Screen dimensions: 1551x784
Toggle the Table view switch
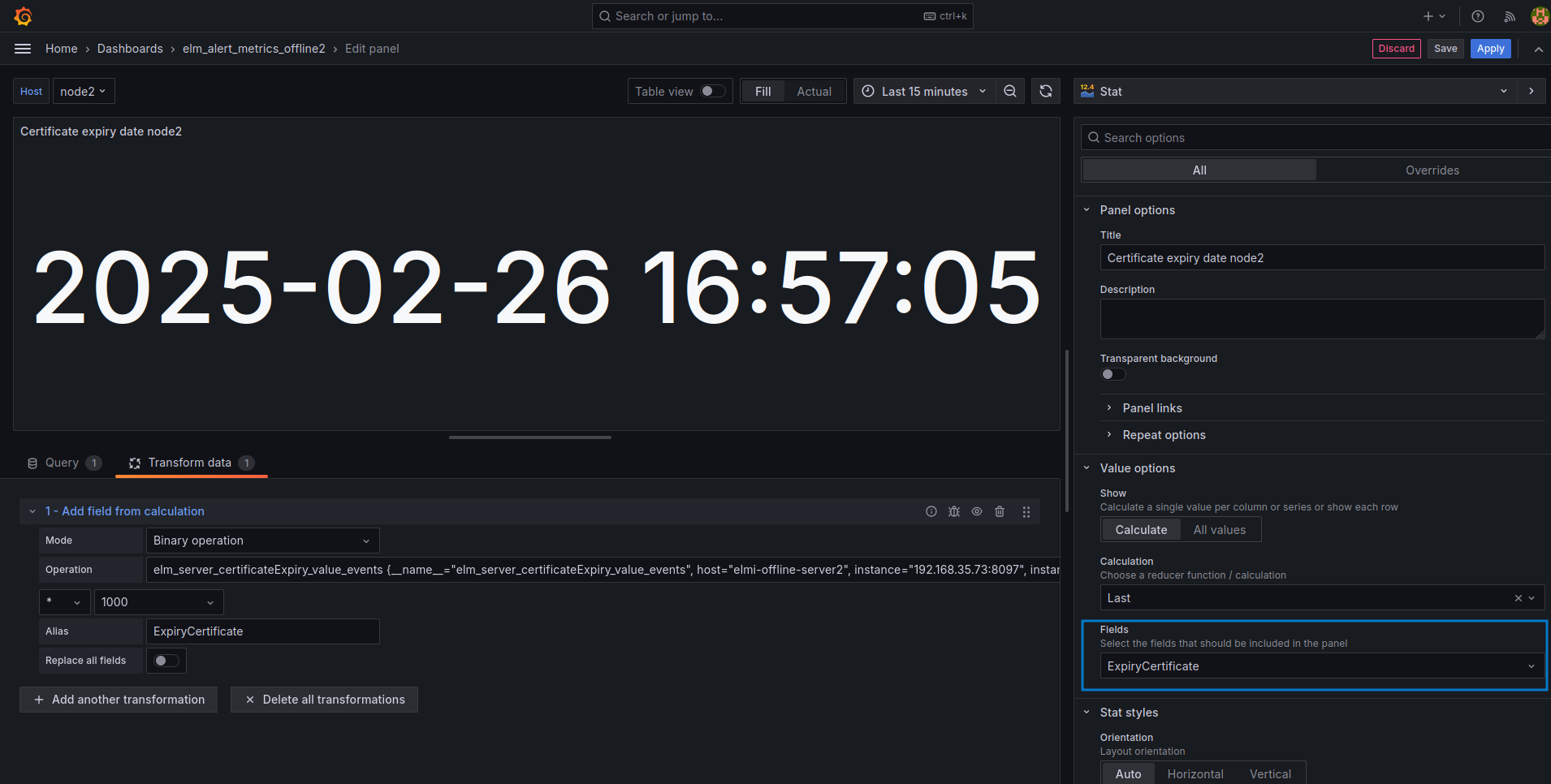pyautogui.click(x=713, y=91)
